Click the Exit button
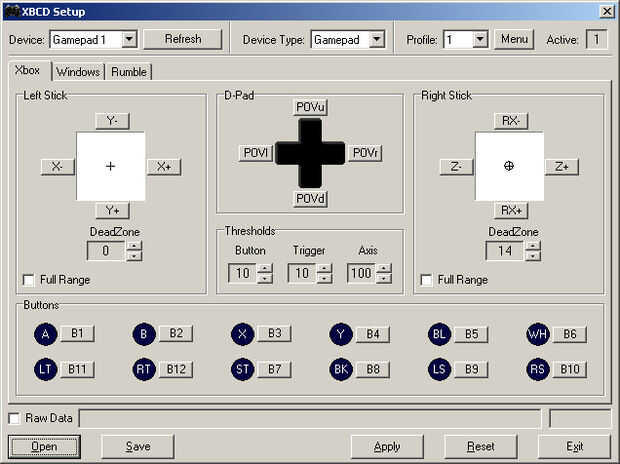Image resolution: width=620 pixels, height=464 pixels. 575,447
